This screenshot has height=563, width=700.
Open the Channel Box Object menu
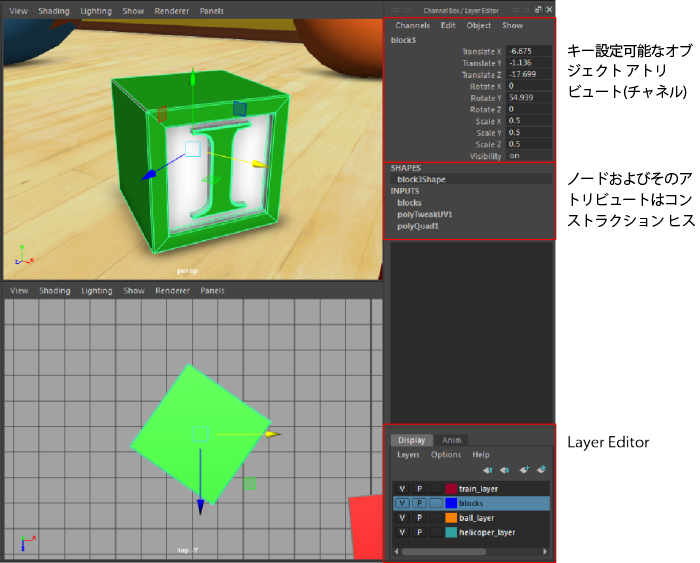point(479,25)
